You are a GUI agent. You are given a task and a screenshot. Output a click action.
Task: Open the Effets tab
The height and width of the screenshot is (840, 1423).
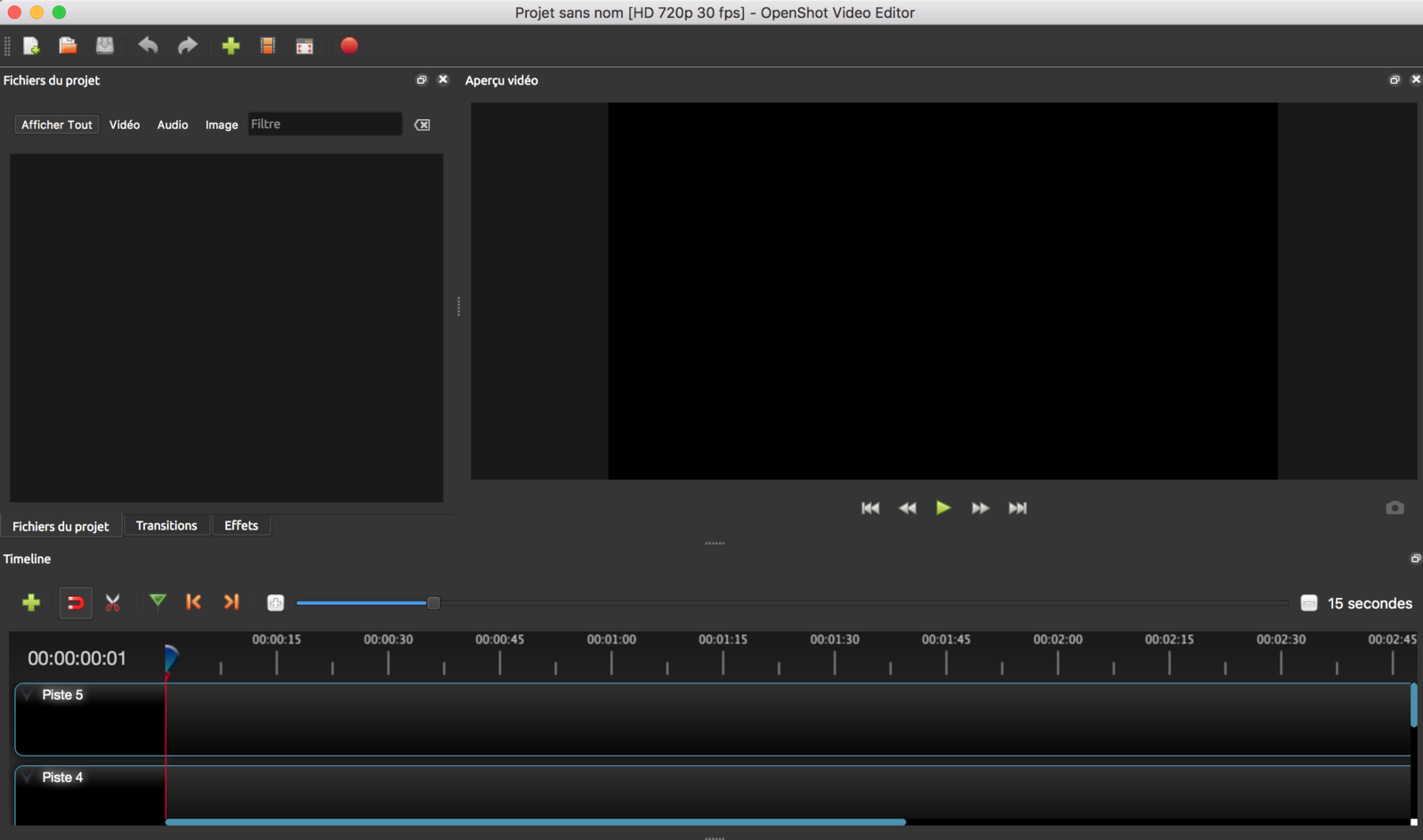(x=241, y=526)
